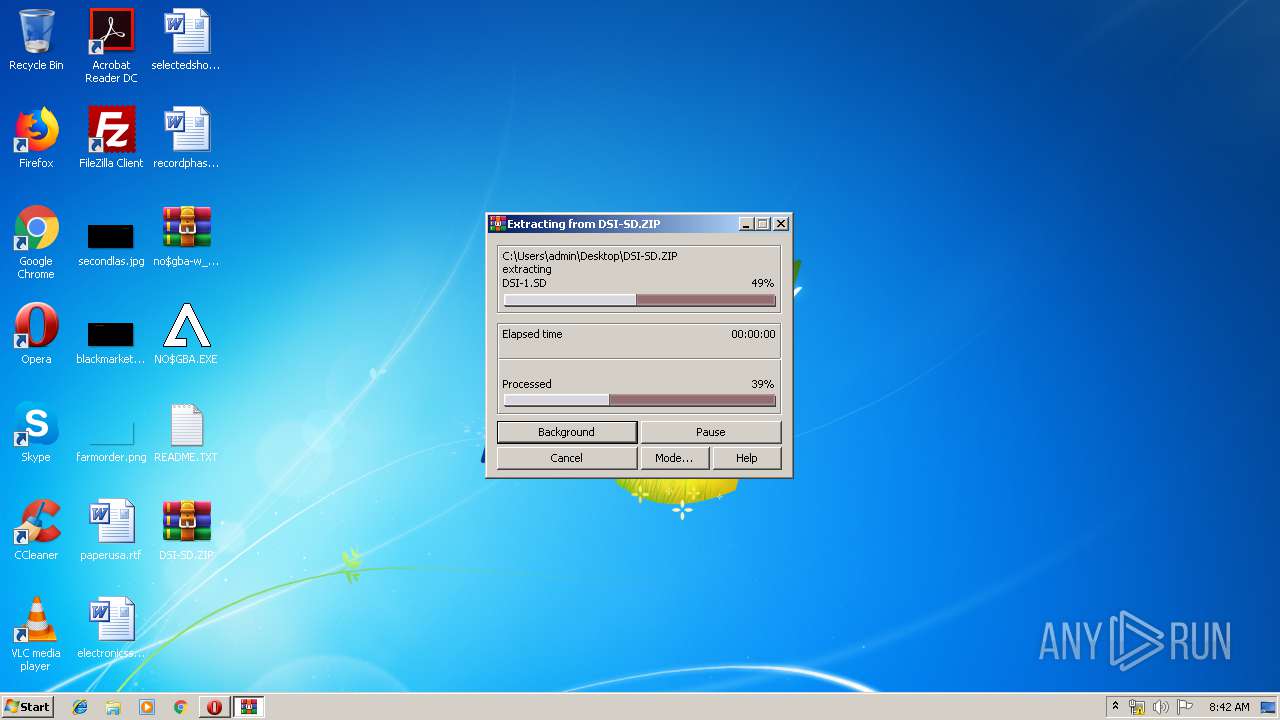The image size is (1280, 720).
Task: Open the Mode... options
Action: [x=674, y=458]
